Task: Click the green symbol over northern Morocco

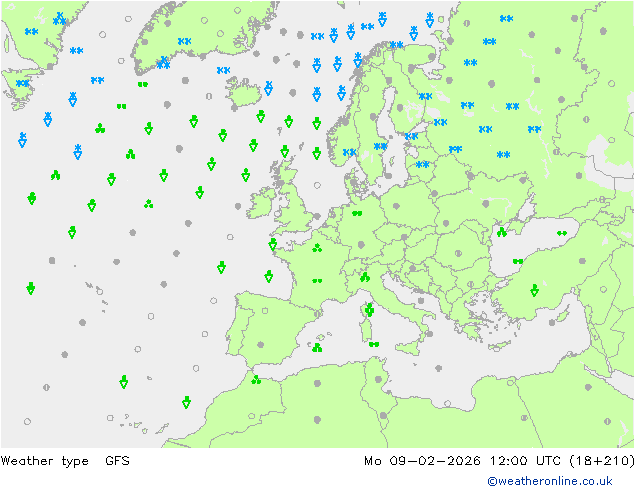Action: [x=256, y=380]
